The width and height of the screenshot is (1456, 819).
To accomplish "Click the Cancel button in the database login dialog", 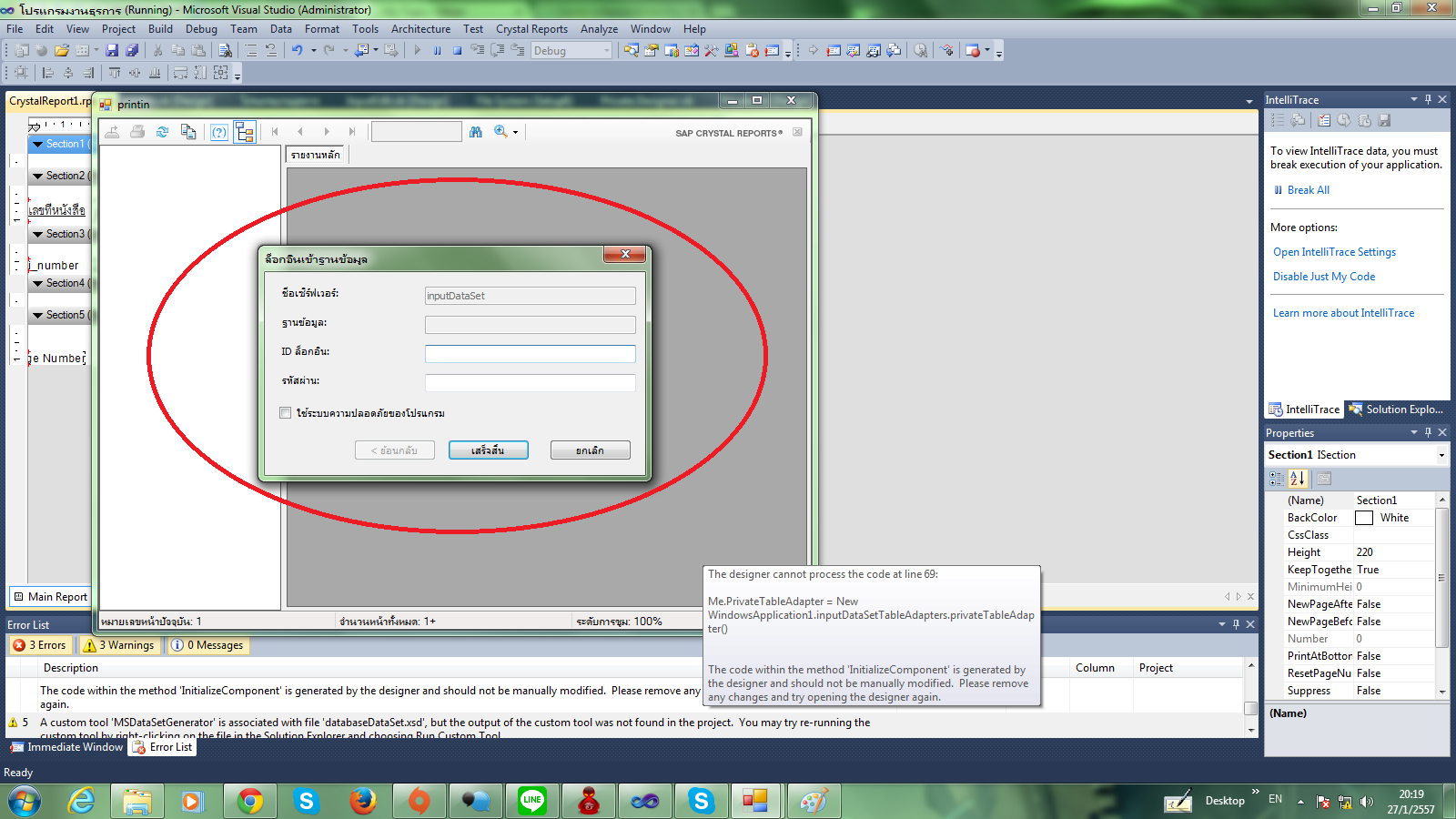I will point(590,450).
